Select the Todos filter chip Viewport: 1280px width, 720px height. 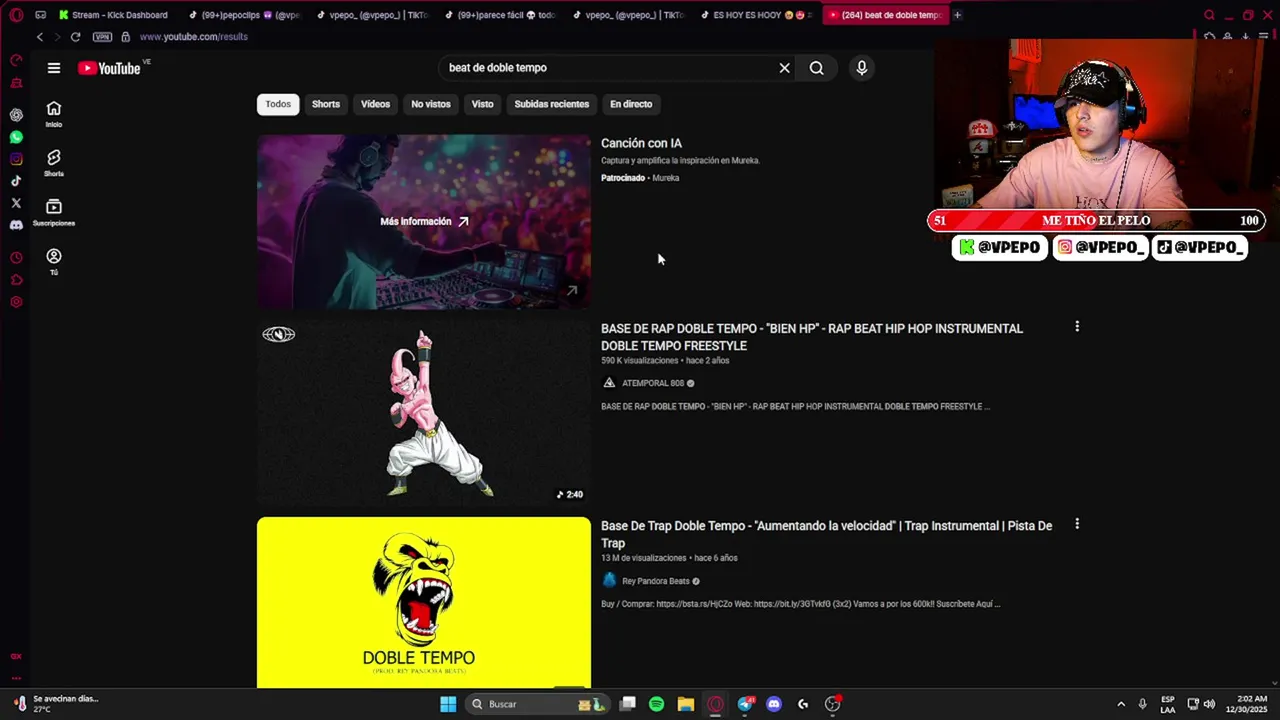coord(278,104)
